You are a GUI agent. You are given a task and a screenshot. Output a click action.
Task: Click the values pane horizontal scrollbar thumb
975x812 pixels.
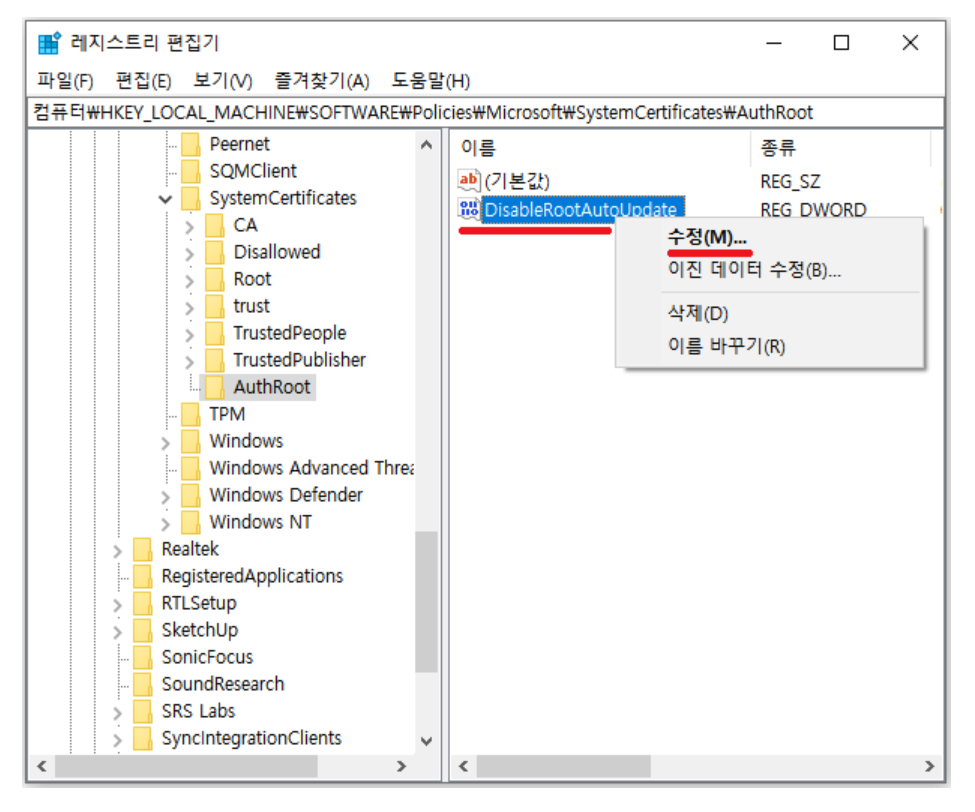click(563, 766)
